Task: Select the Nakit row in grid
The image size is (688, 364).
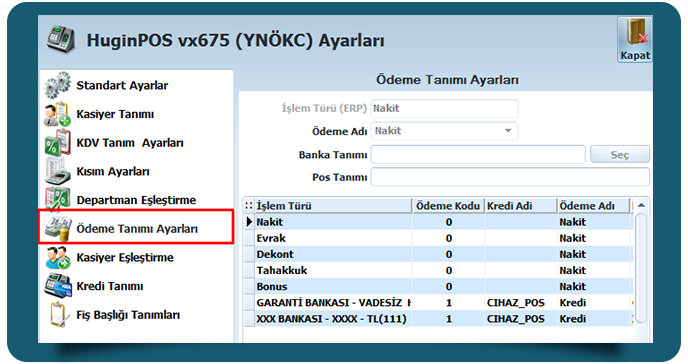Action: pyautogui.click(x=438, y=222)
